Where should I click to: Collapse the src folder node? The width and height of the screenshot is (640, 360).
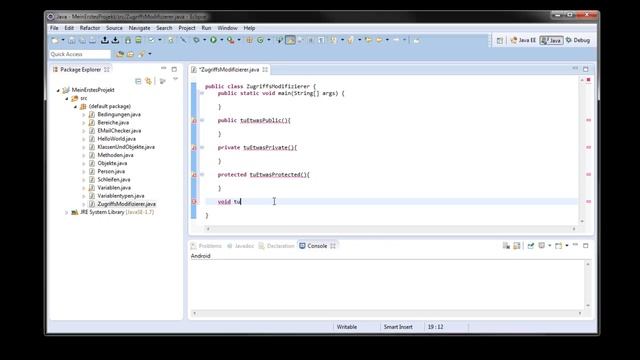67,98
